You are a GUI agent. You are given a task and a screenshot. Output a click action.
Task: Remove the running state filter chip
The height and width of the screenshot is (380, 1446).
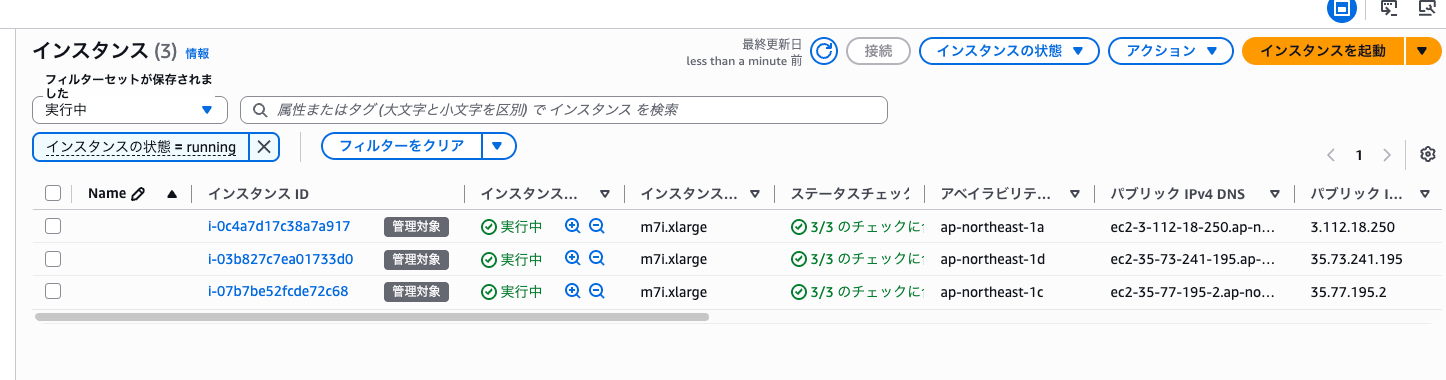click(x=263, y=147)
